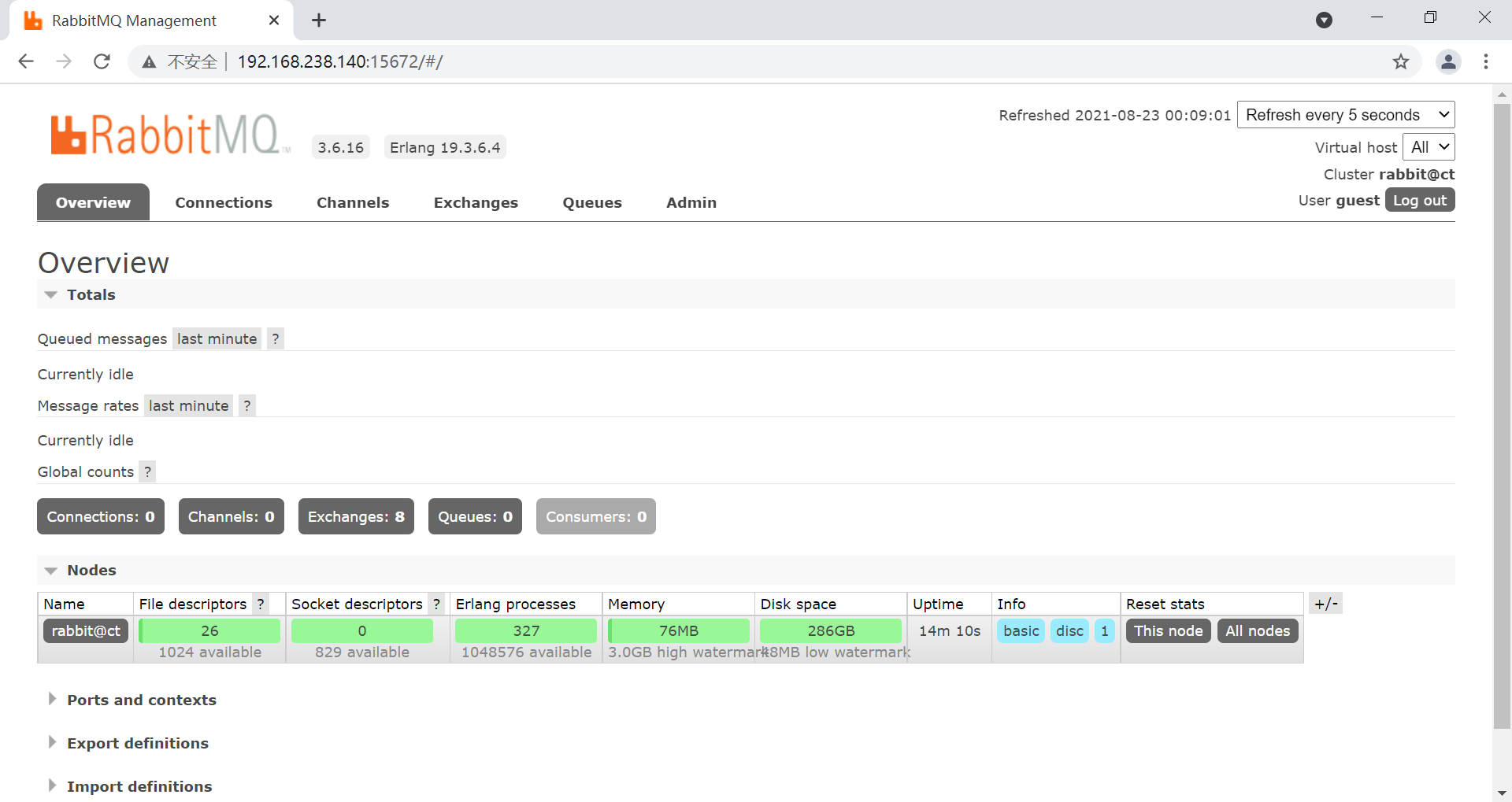1512x802 pixels.
Task: Open help for Message rates
Action: coord(246,406)
